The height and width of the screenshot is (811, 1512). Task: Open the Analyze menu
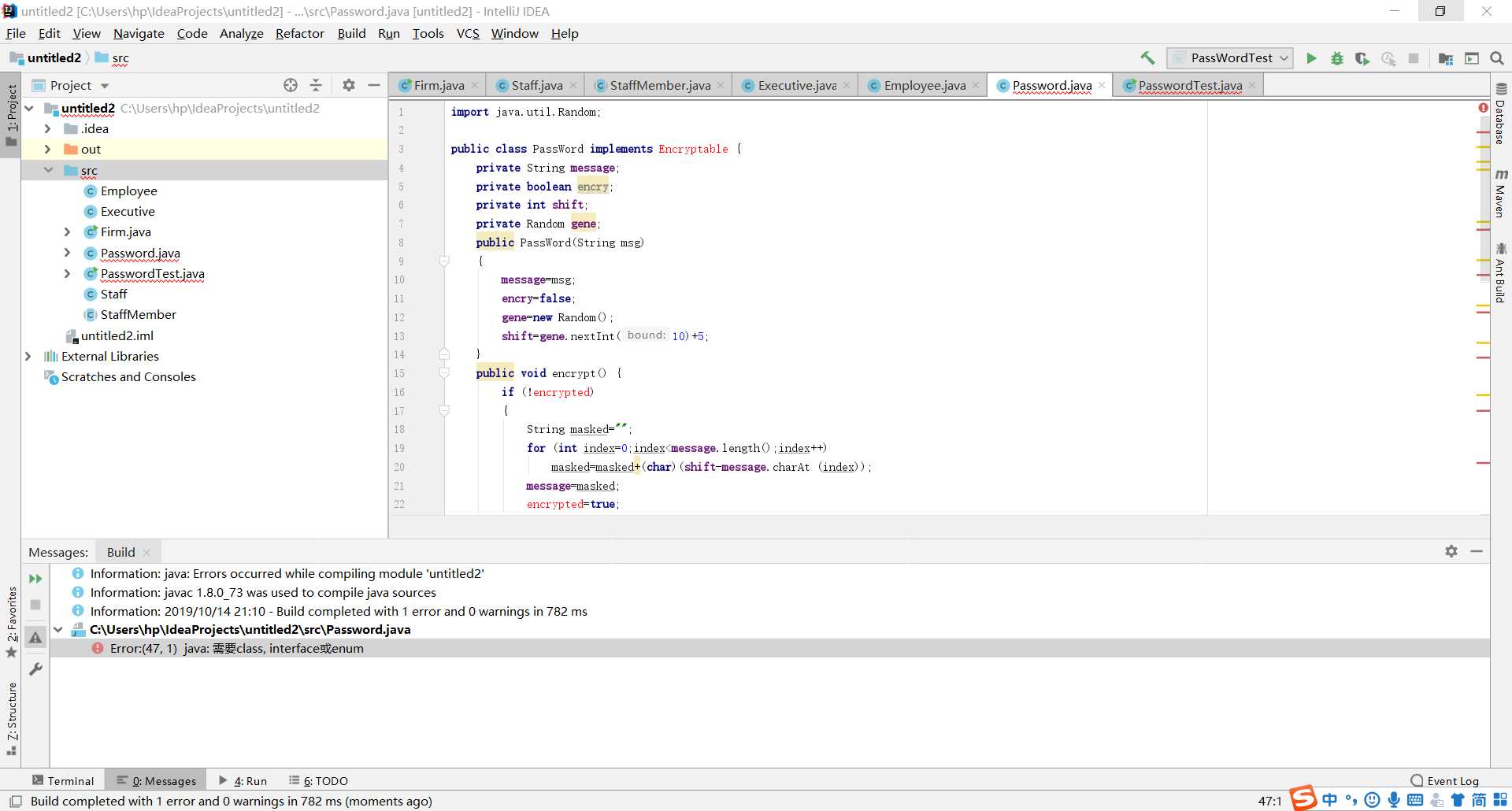click(x=241, y=33)
